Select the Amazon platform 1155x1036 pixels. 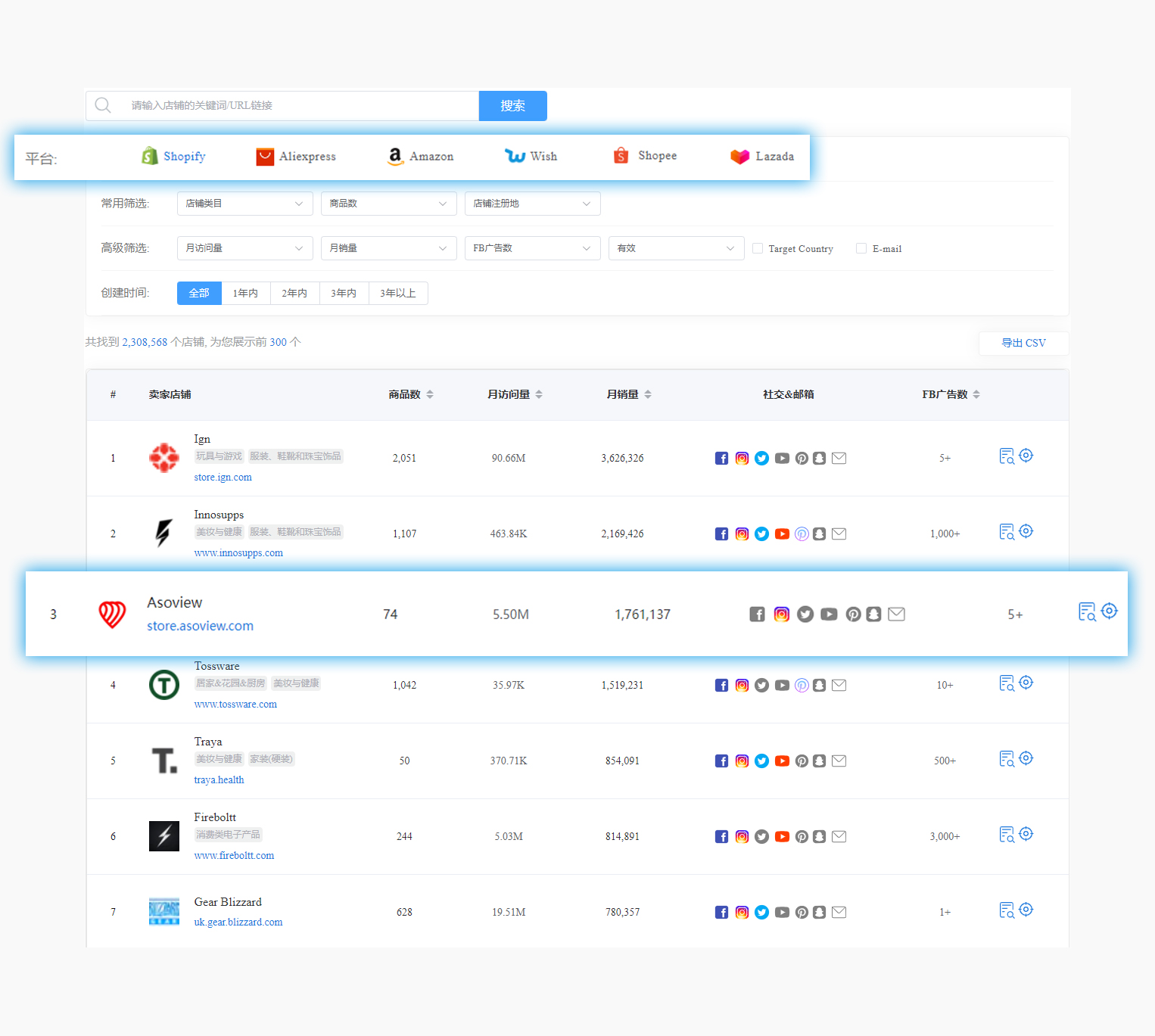(x=420, y=156)
